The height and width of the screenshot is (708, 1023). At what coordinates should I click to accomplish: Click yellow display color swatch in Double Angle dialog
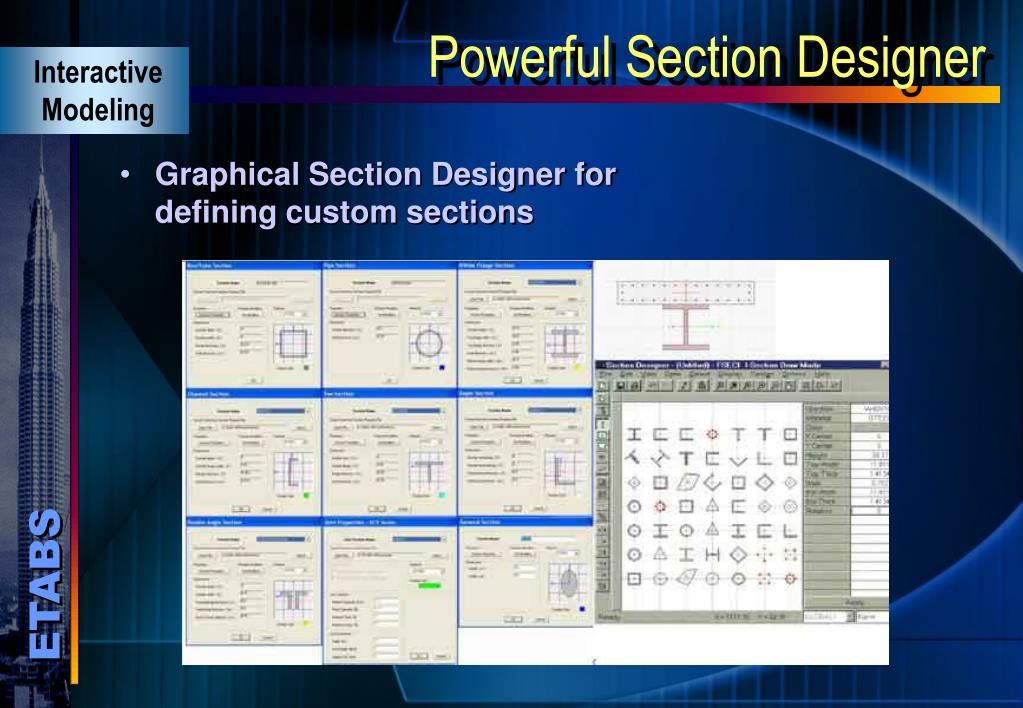(307, 624)
